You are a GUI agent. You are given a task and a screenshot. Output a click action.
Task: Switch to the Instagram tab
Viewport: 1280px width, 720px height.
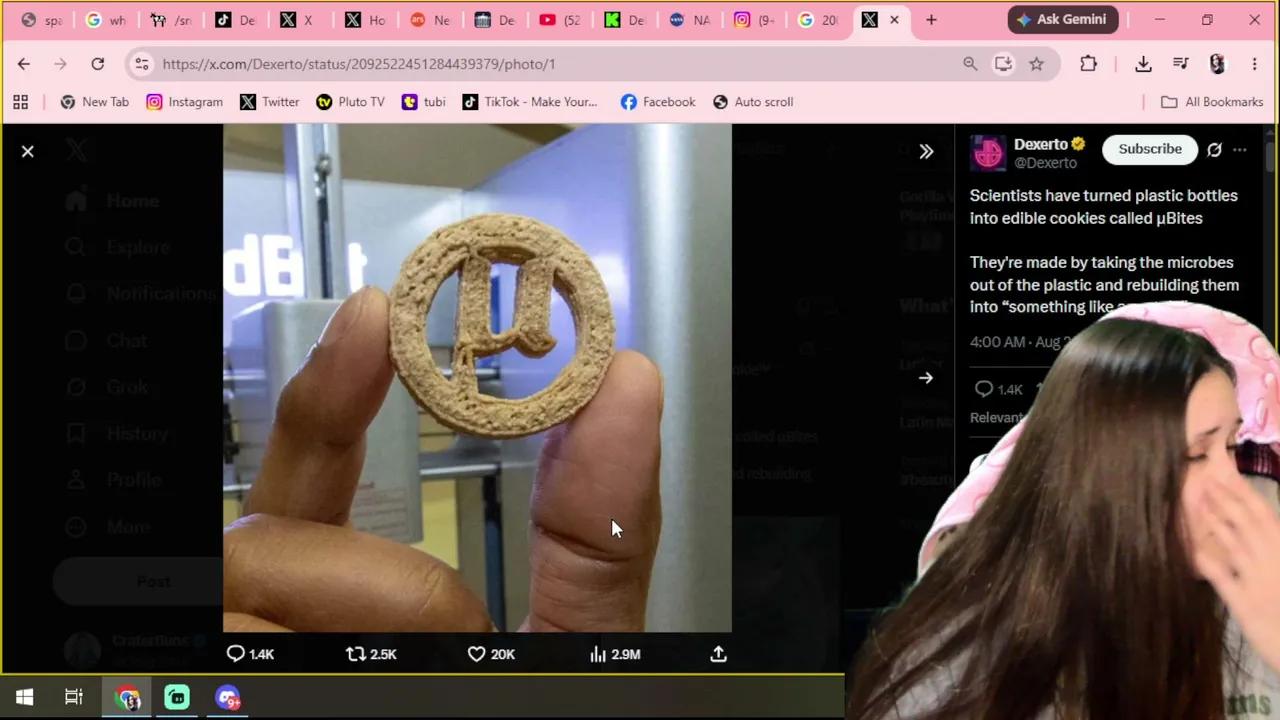pos(754,20)
